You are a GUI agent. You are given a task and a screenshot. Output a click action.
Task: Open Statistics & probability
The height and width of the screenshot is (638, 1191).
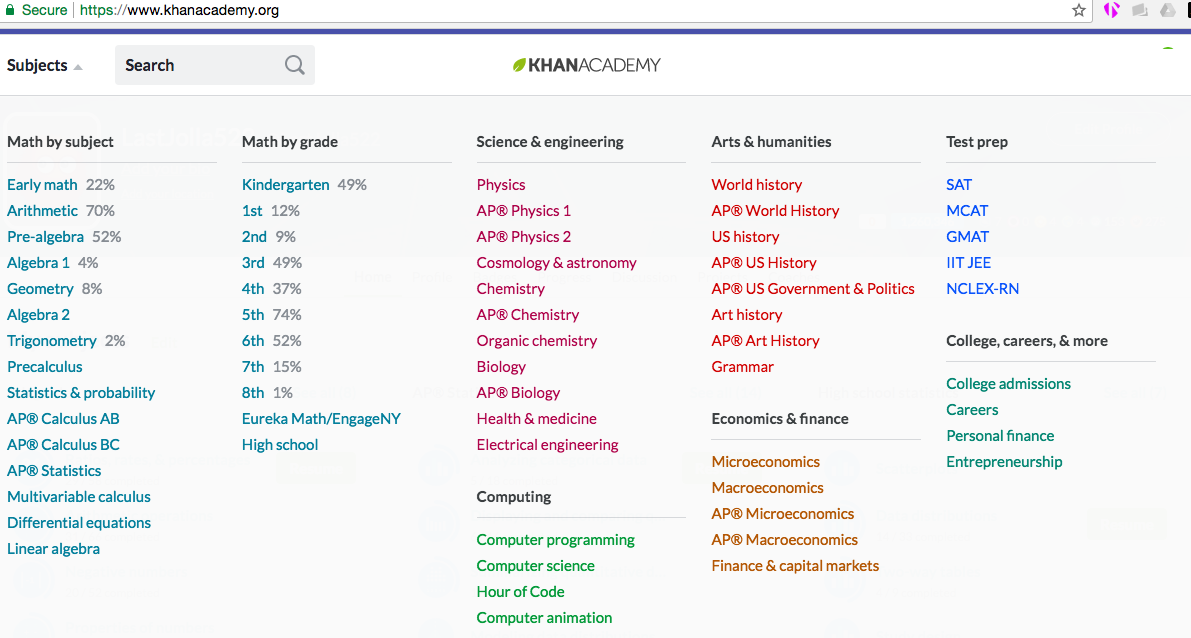pos(81,392)
